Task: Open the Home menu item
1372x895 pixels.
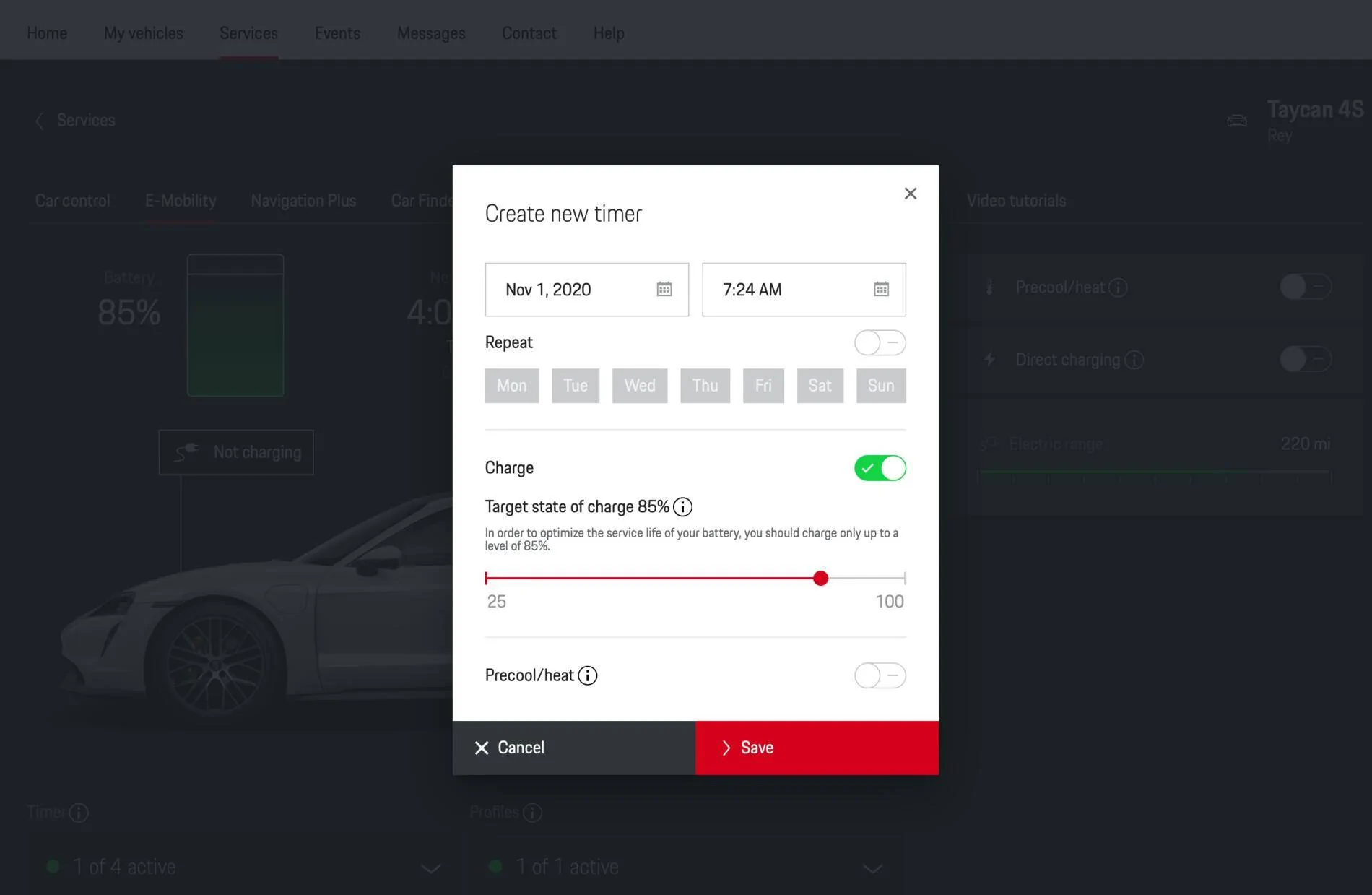Action: pyautogui.click(x=47, y=33)
